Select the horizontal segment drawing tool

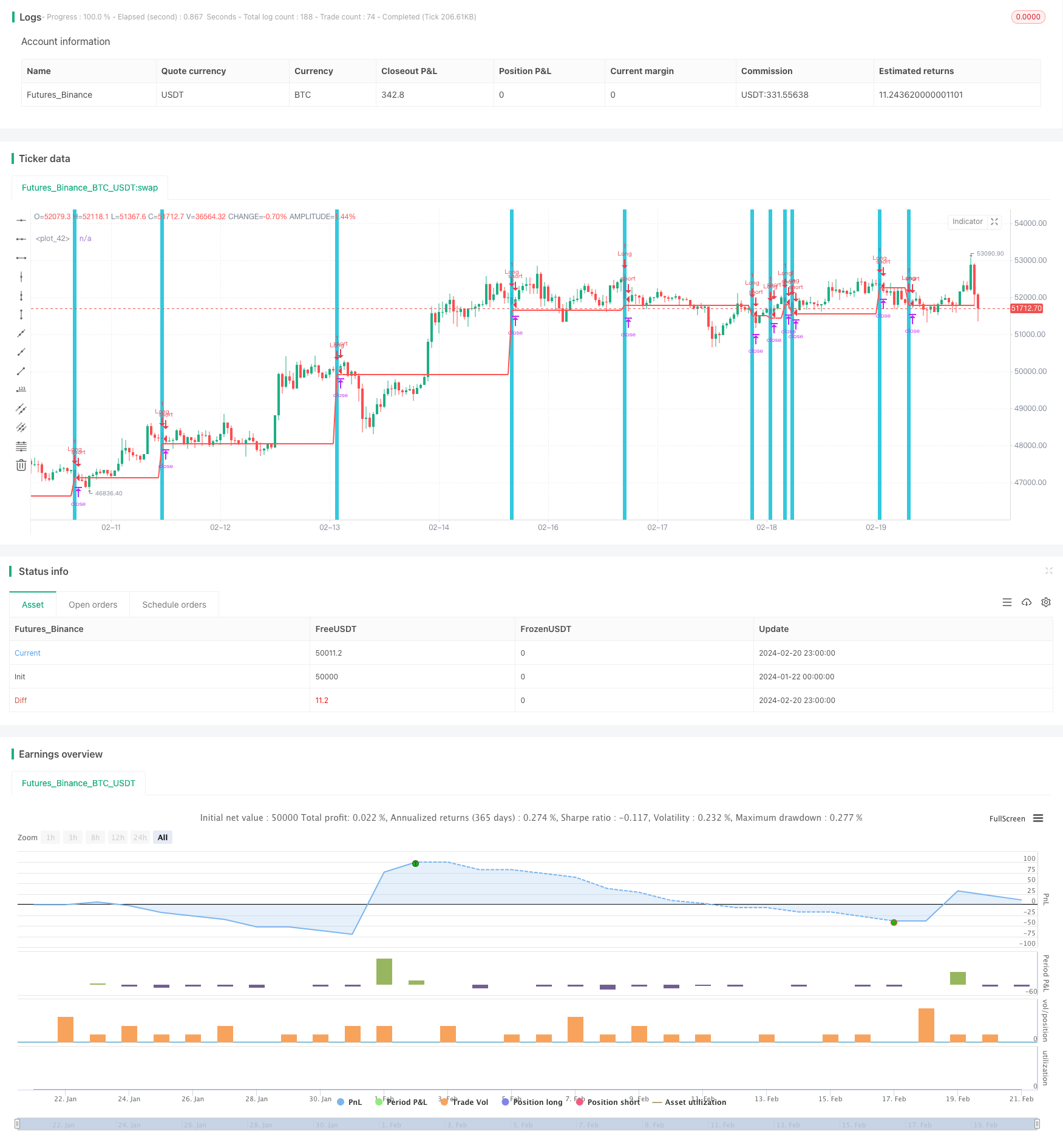pyautogui.click(x=21, y=258)
